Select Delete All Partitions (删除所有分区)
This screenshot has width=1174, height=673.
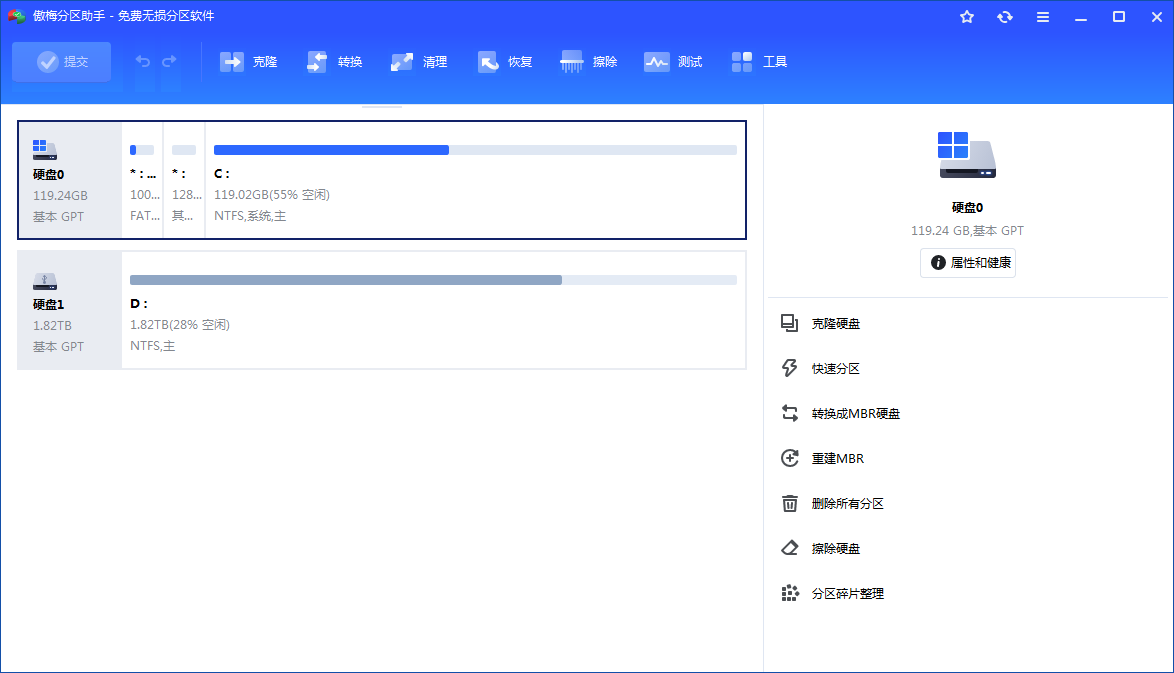[x=847, y=503]
